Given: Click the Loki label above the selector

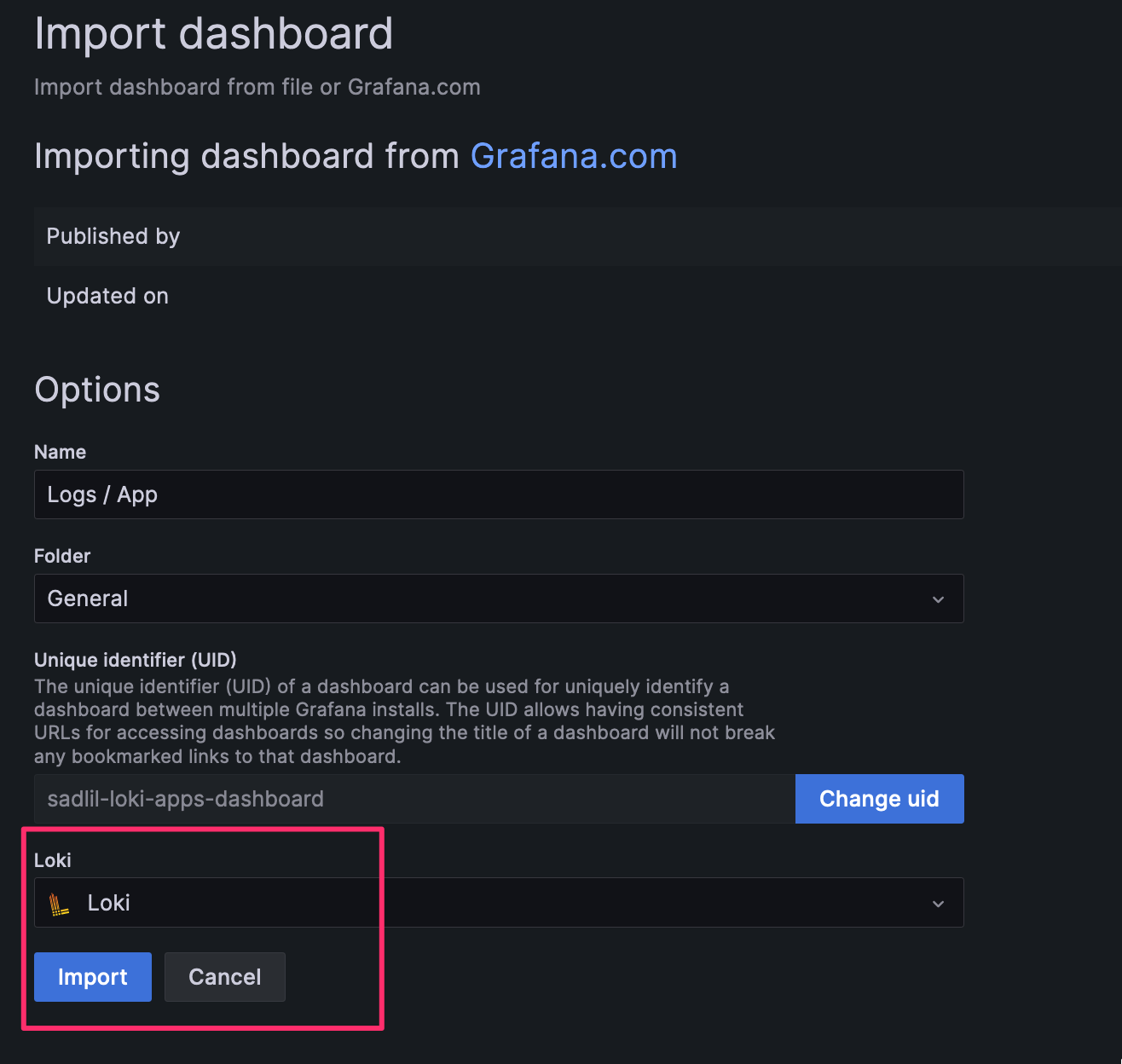Looking at the screenshot, I should tap(53, 860).
